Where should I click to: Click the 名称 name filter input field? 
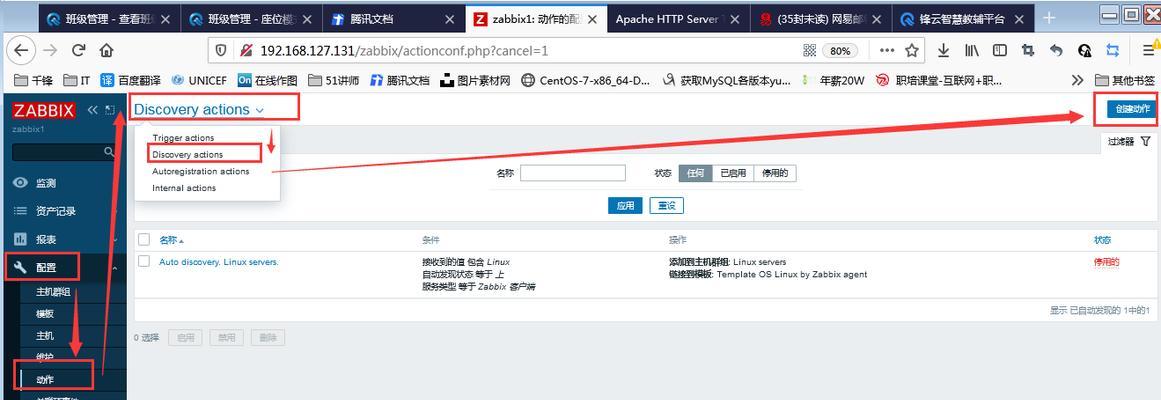click(x=572, y=173)
